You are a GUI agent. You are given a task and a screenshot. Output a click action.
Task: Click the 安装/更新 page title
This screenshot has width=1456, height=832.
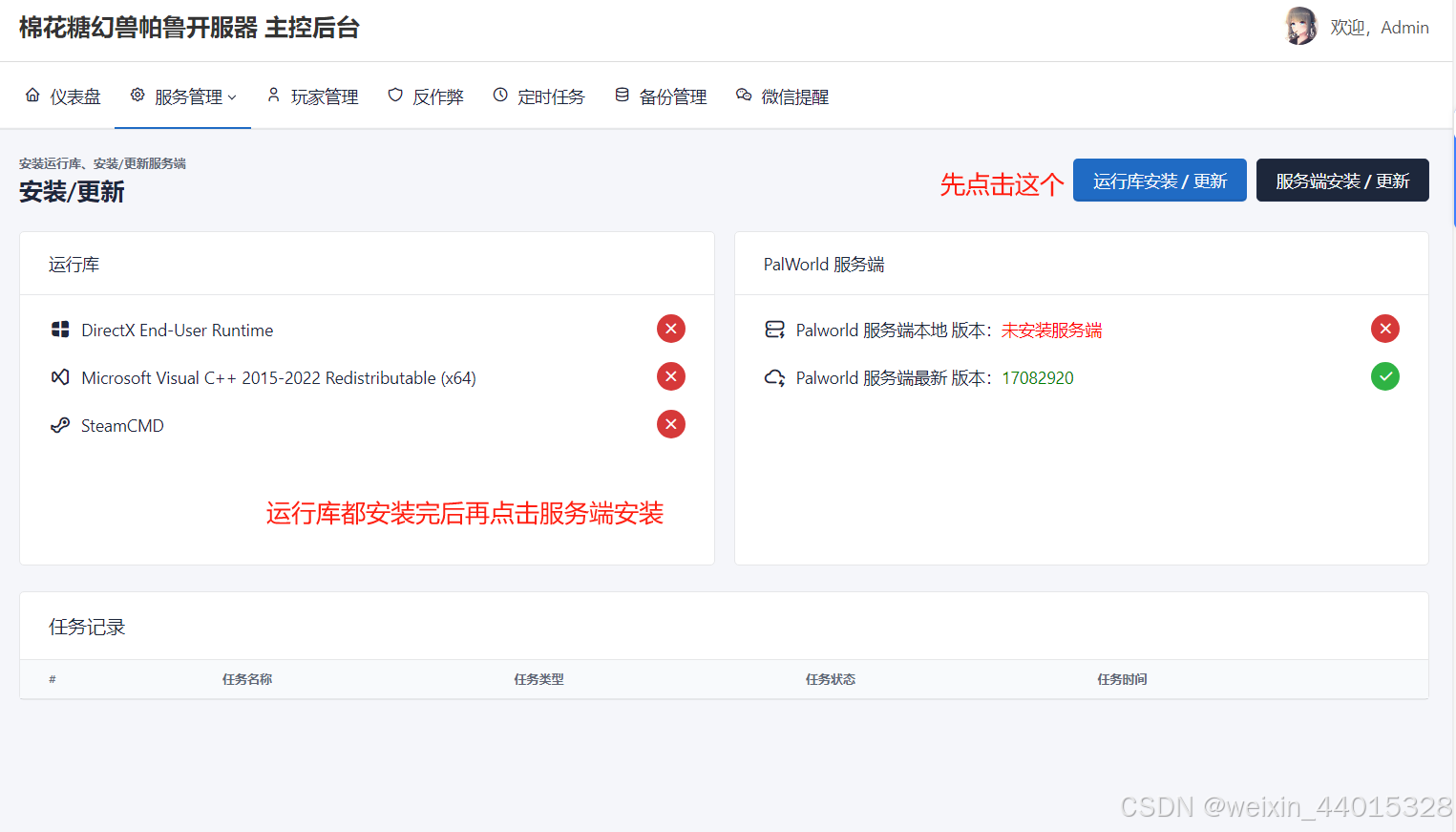(x=72, y=192)
